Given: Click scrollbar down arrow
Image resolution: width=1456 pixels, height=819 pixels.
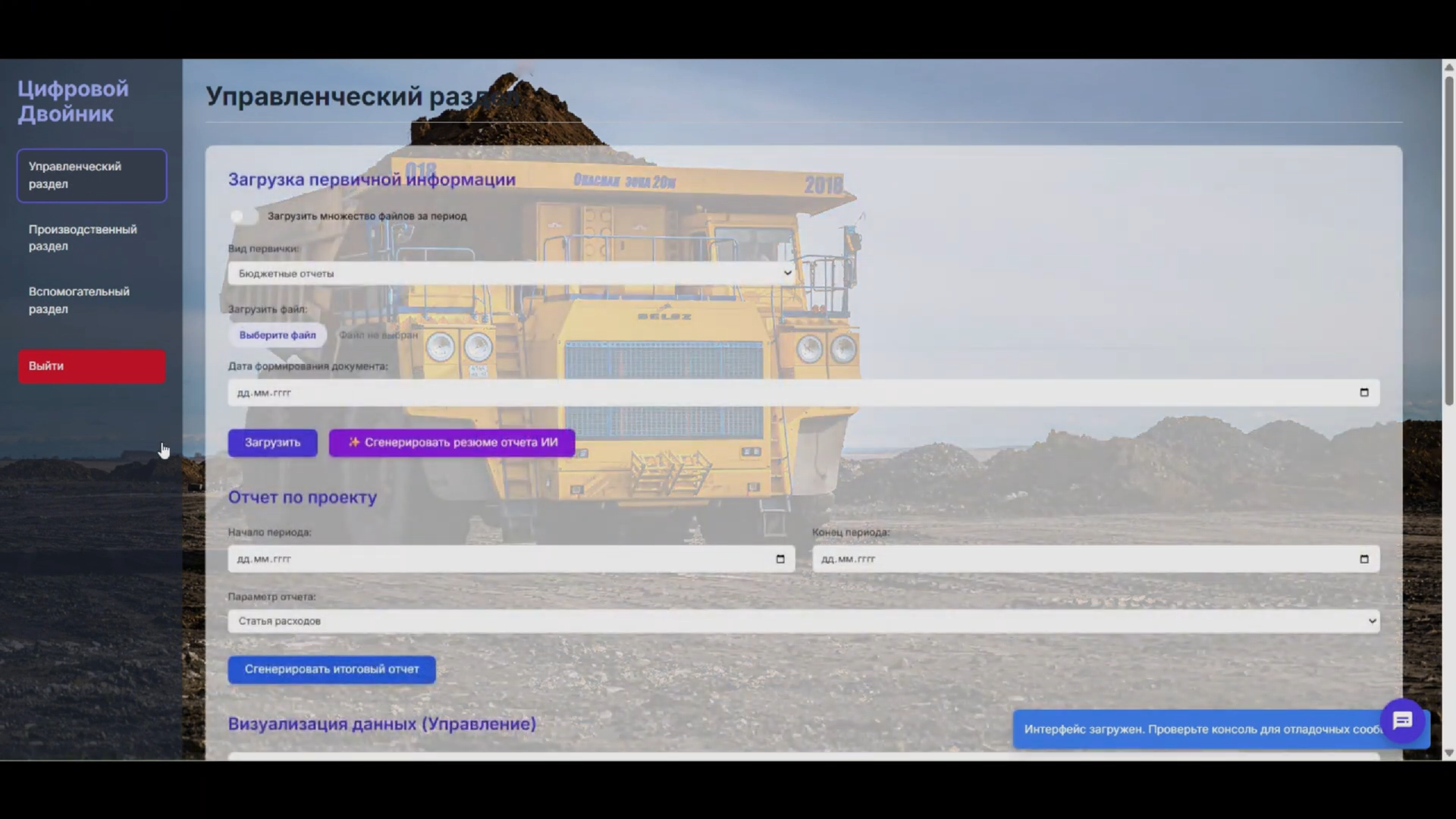Looking at the screenshot, I should click(1448, 753).
